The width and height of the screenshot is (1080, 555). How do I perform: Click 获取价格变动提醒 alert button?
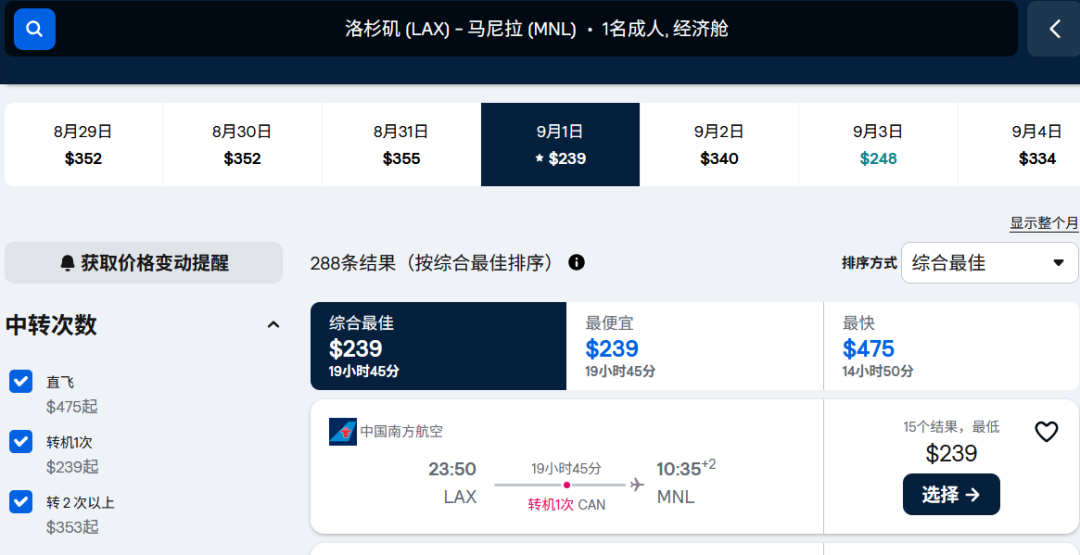144,263
